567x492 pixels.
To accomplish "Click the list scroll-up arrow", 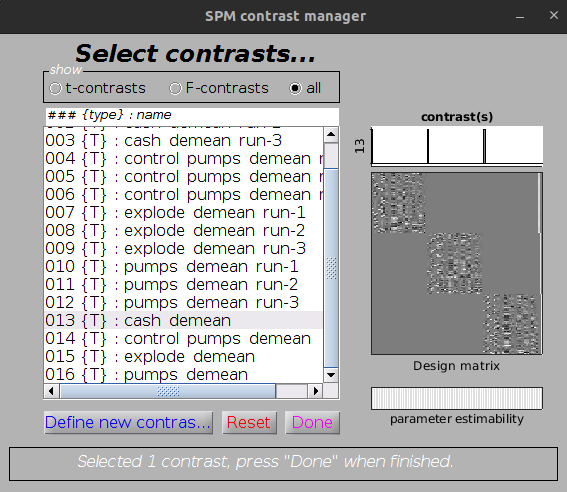I will pos(331,134).
